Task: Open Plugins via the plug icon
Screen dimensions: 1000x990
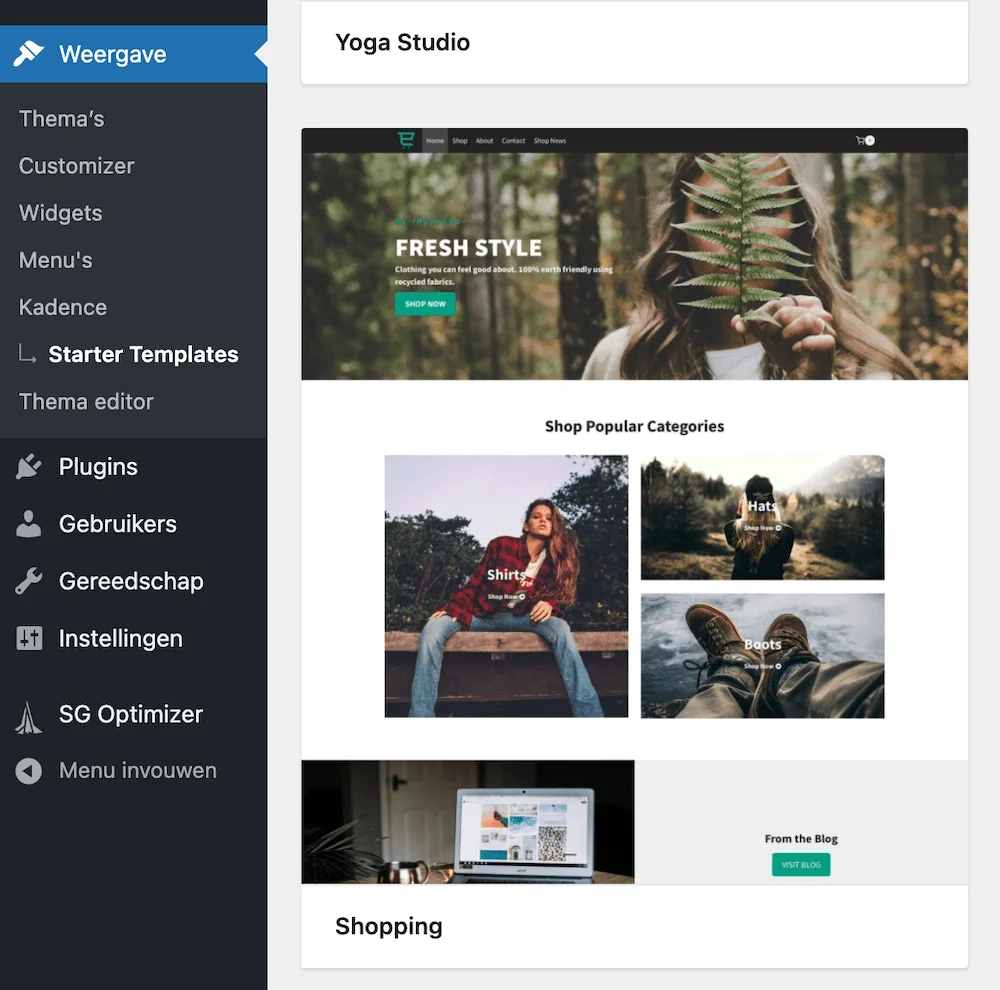Action: coord(27,466)
